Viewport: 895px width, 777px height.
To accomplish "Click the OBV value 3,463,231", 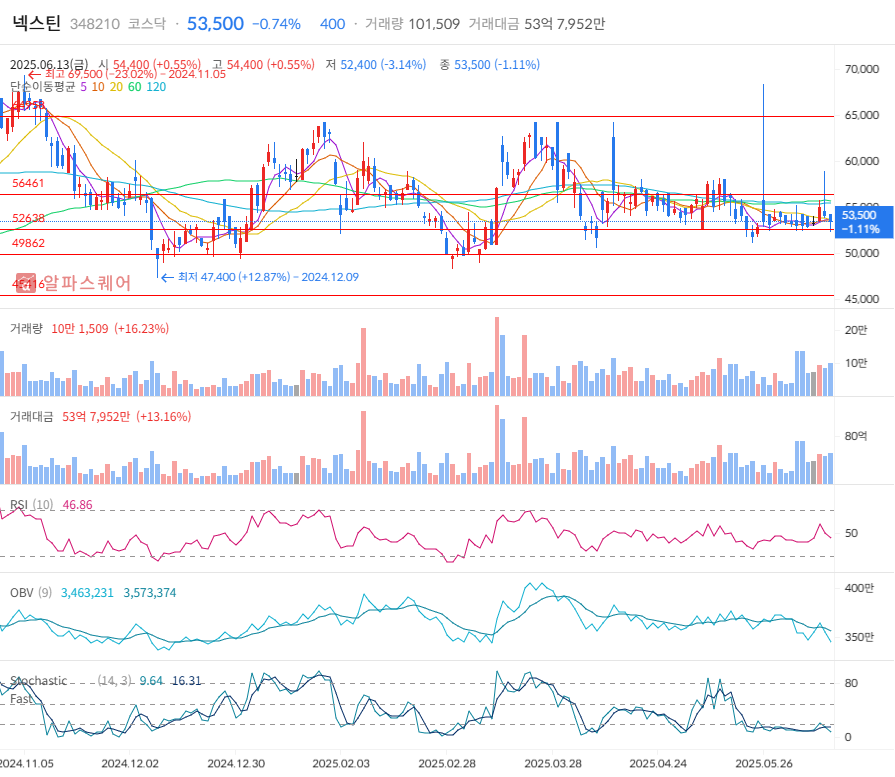I will pyautogui.click(x=87, y=593).
